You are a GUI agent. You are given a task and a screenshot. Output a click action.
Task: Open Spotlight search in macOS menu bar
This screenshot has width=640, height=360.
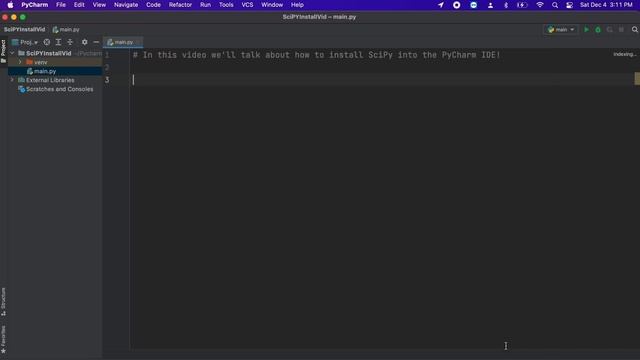[x=555, y=5]
